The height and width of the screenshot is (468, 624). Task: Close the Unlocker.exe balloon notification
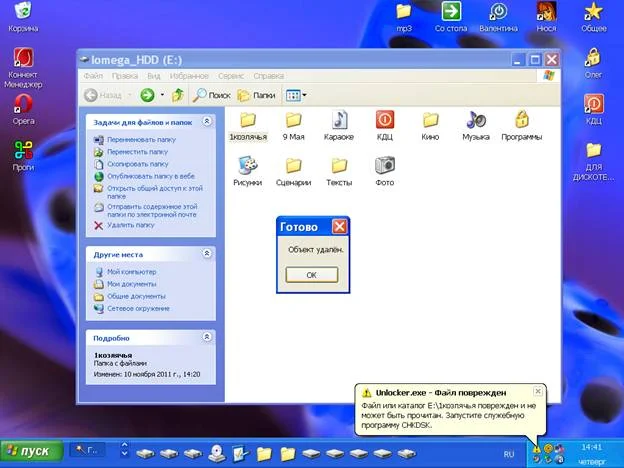[x=538, y=391]
